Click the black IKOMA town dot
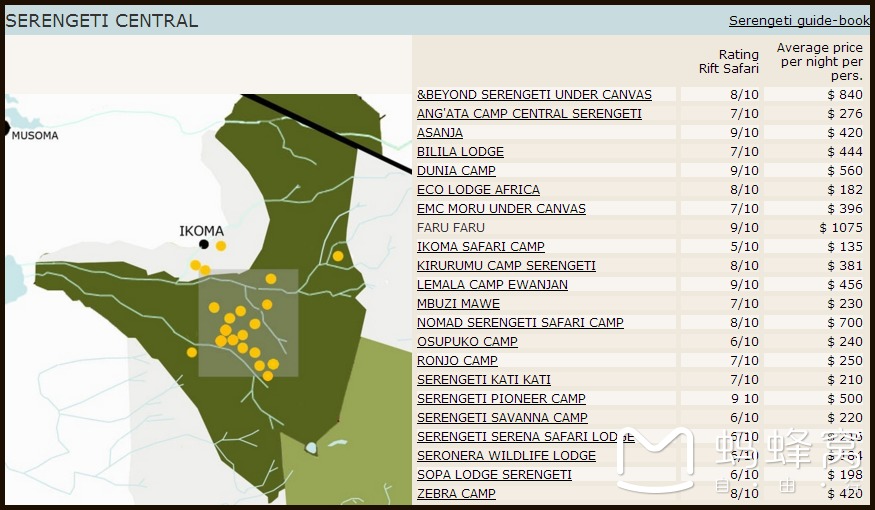Image resolution: width=875 pixels, height=510 pixels. (x=204, y=244)
